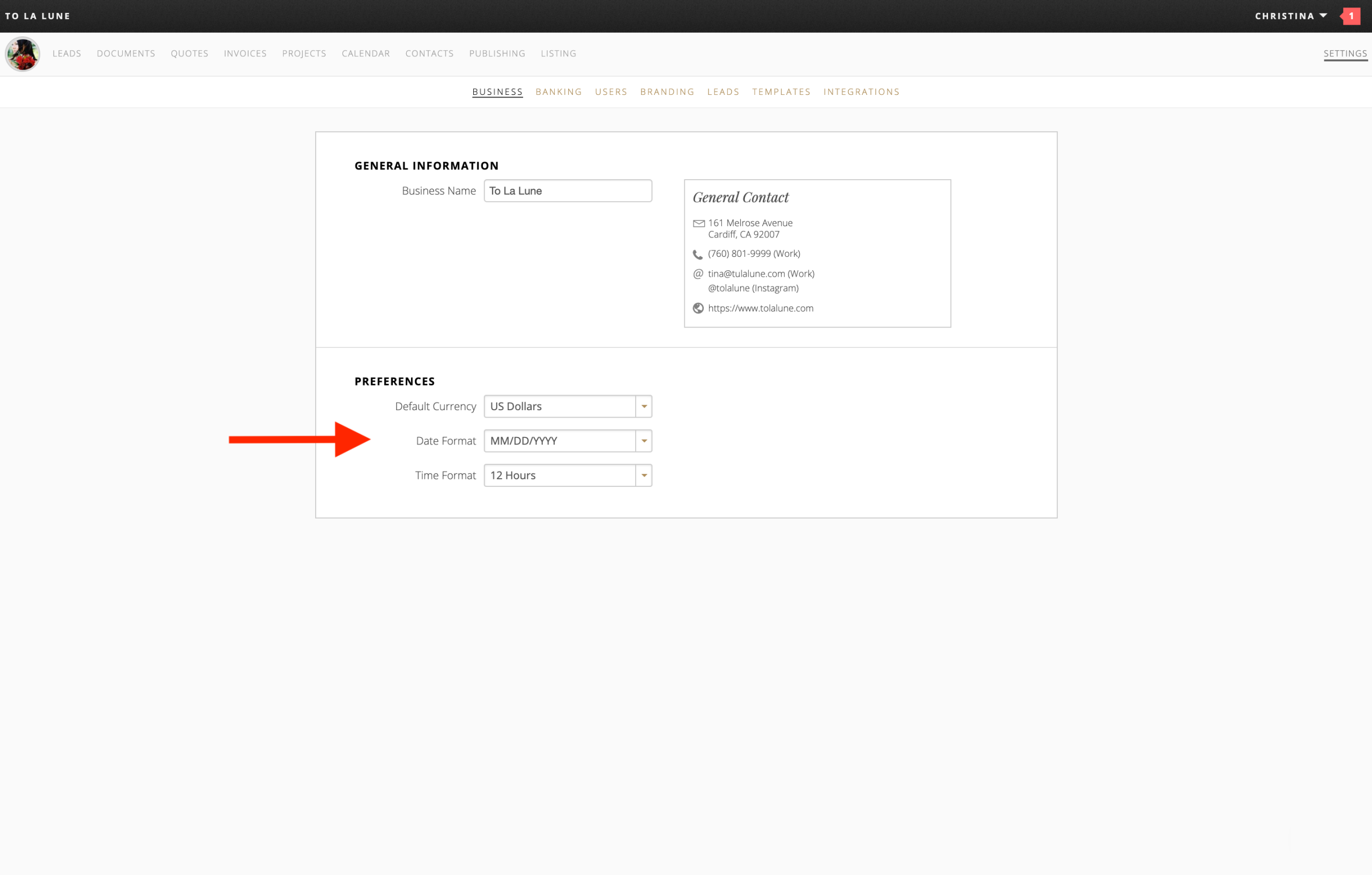Click the https://www.tolalune.com link

click(760, 308)
